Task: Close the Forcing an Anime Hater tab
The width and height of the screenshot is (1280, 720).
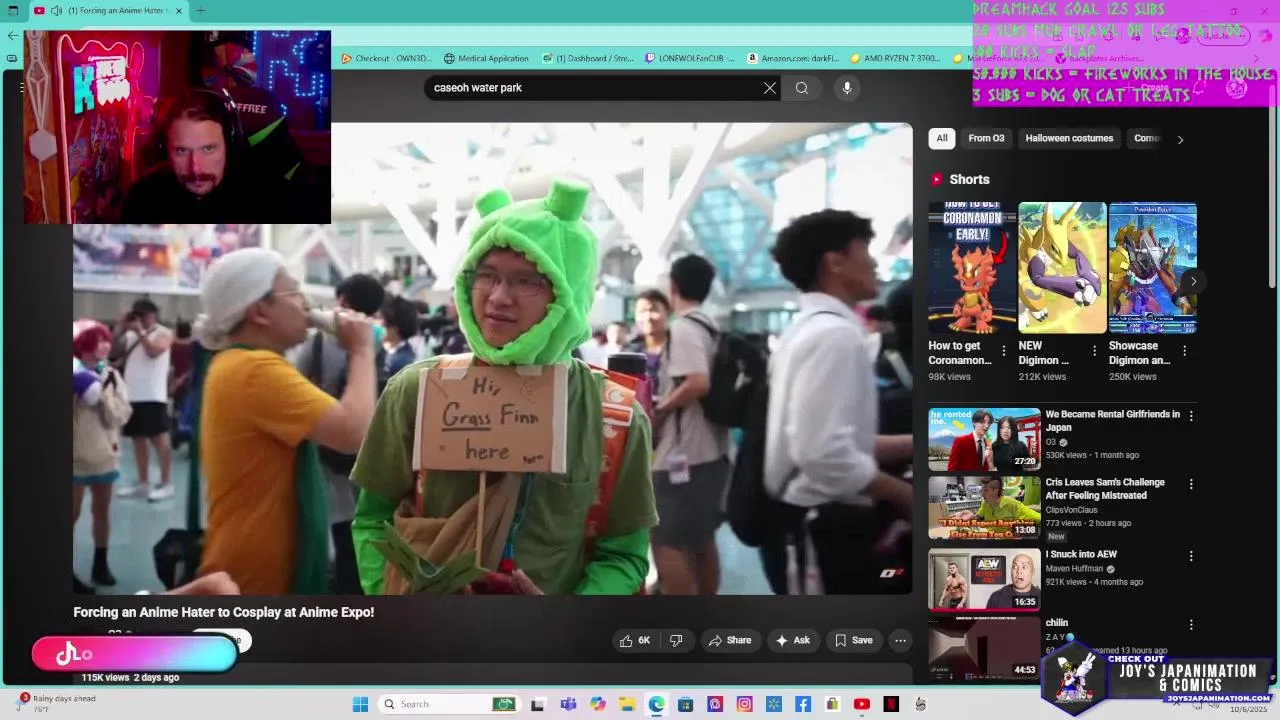Action: click(179, 11)
